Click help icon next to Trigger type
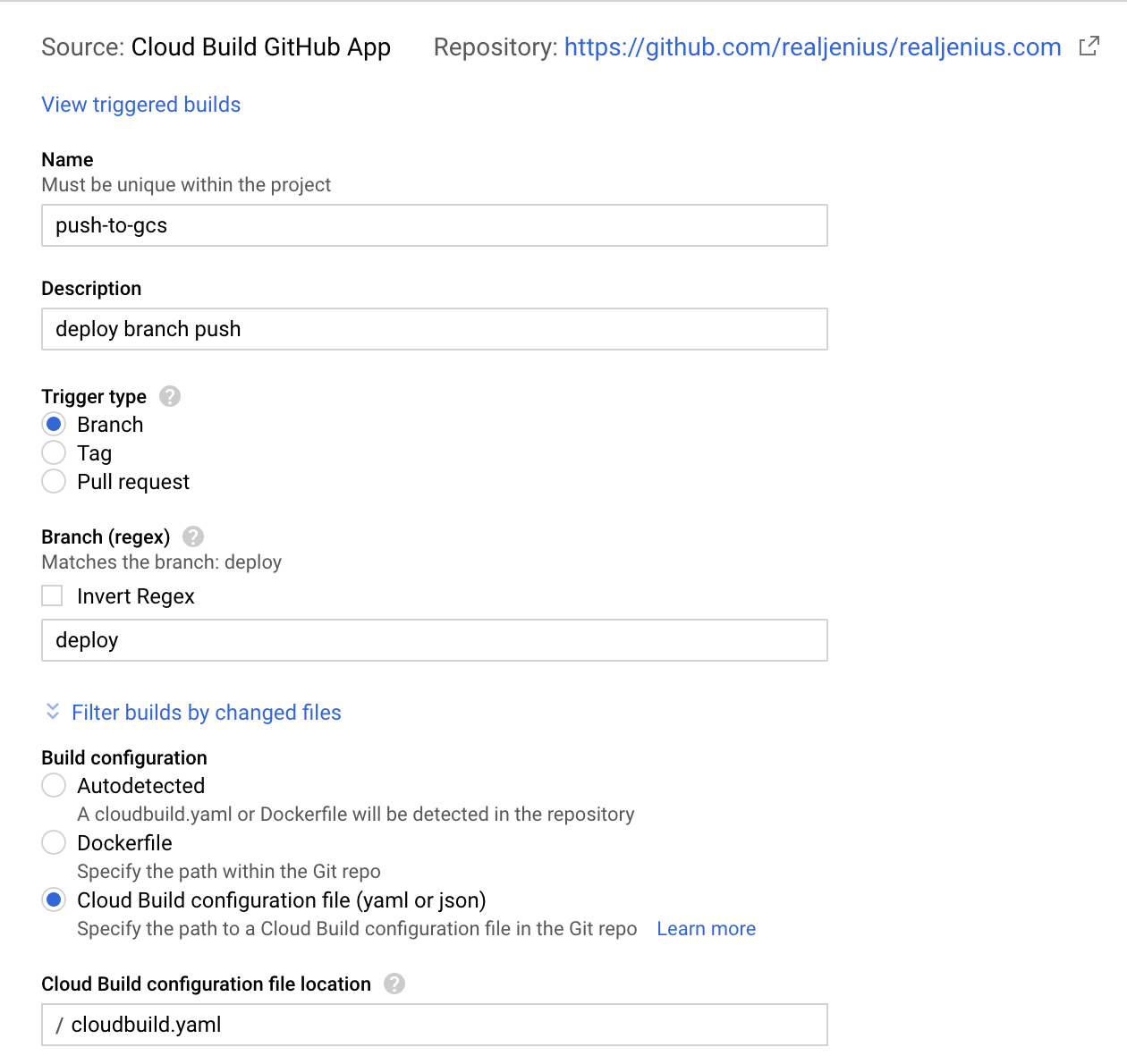This screenshot has height=1064, width=1127. click(170, 396)
